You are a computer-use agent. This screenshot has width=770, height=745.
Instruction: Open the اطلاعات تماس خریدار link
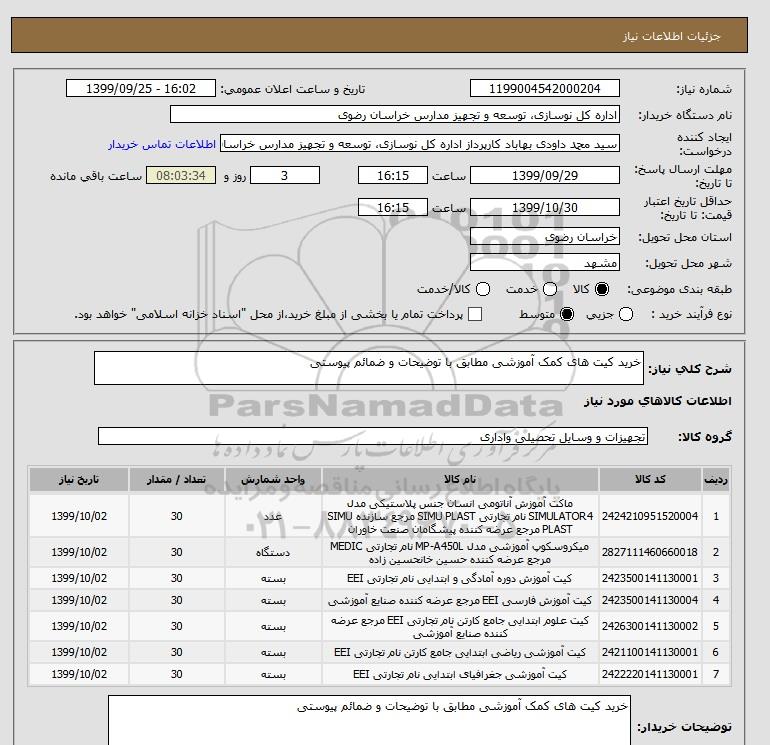[x=162, y=144]
